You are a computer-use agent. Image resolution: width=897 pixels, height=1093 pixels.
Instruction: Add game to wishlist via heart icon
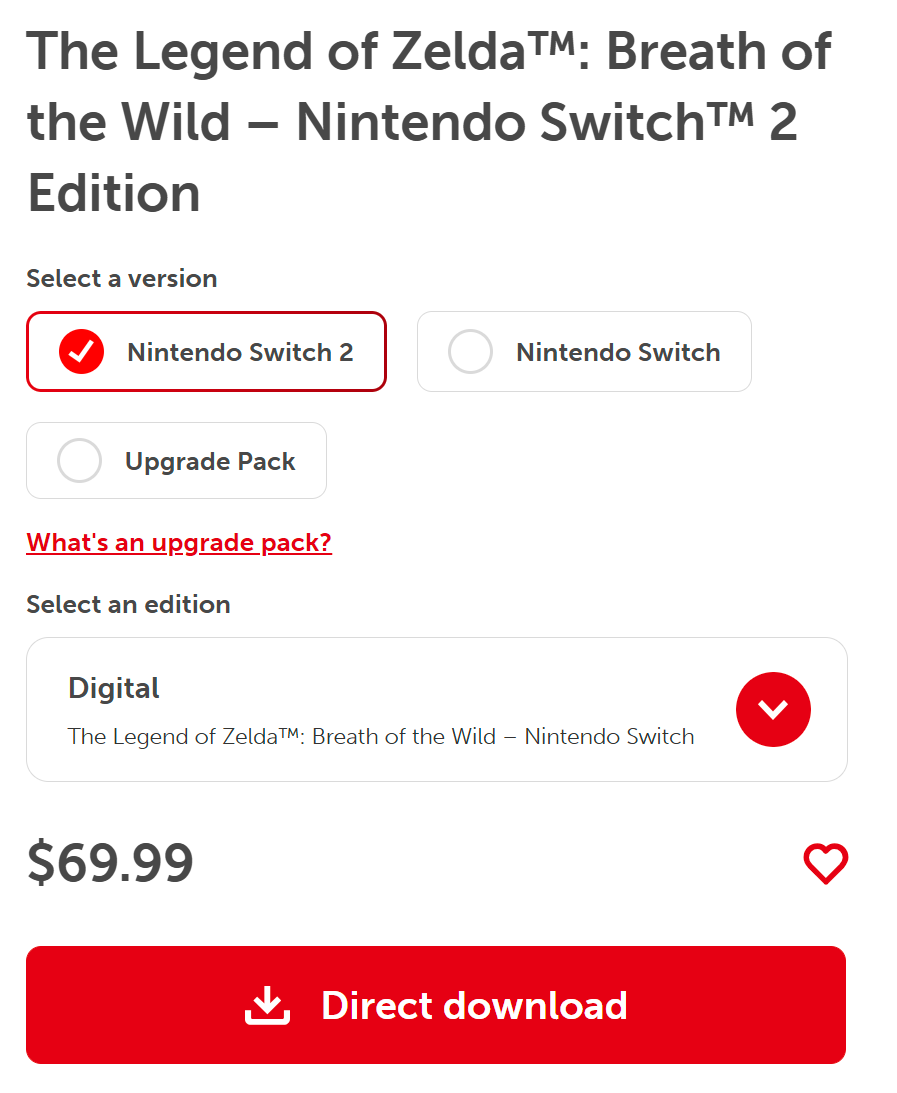826,864
